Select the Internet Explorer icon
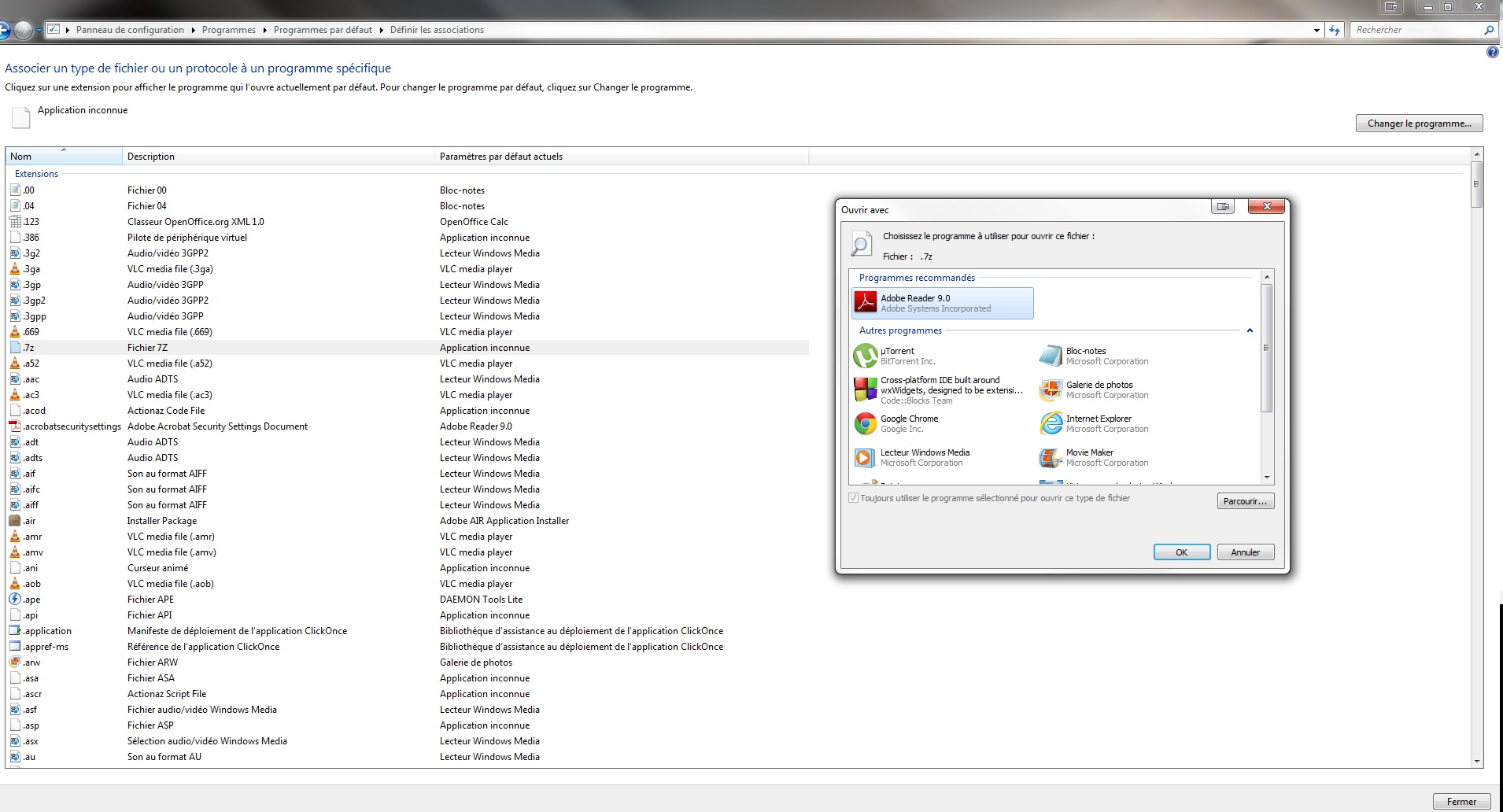Viewport: 1503px width, 812px height. coord(1051,424)
